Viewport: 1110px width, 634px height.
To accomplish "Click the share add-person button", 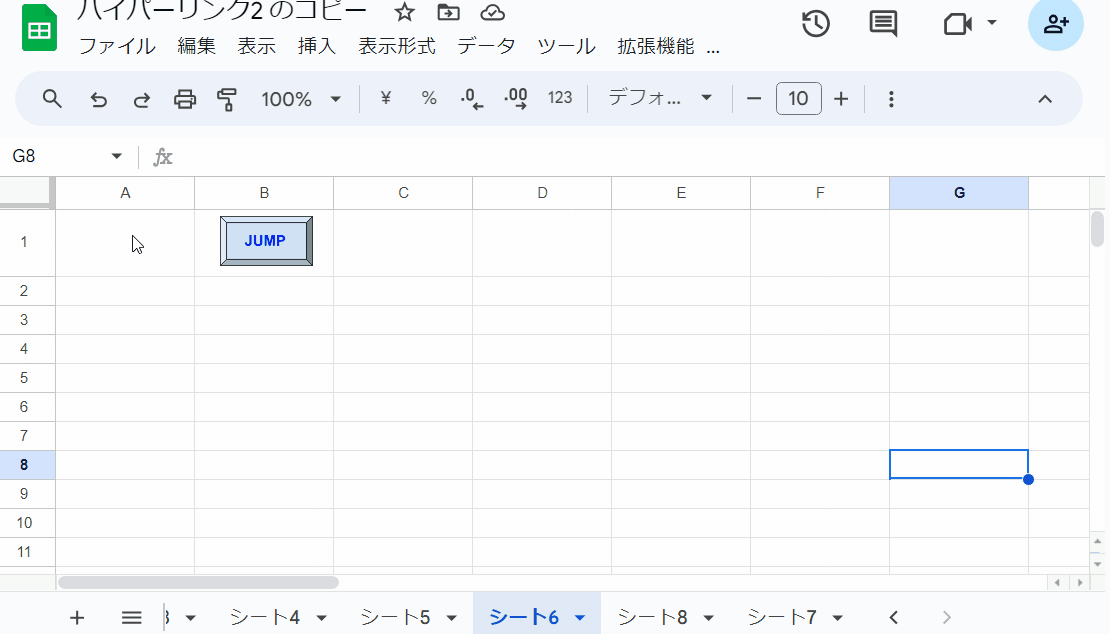I will (1055, 24).
